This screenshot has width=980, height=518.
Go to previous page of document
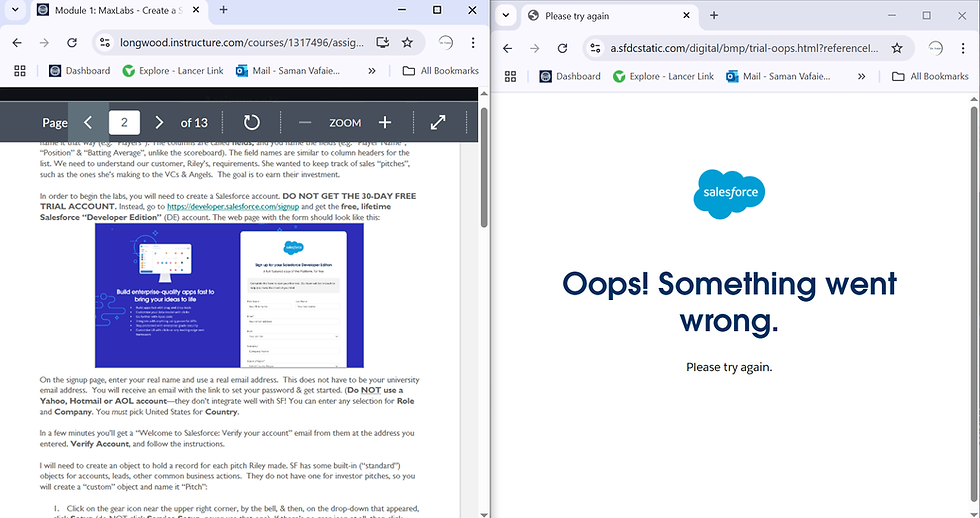pos(88,122)
